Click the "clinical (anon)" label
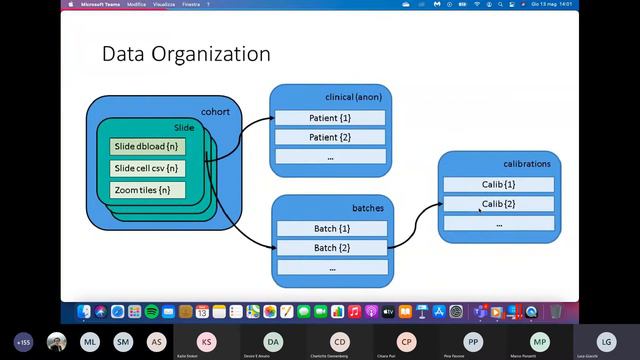The height and width of the screenshot is (360, 640). (x=353, y=97)
